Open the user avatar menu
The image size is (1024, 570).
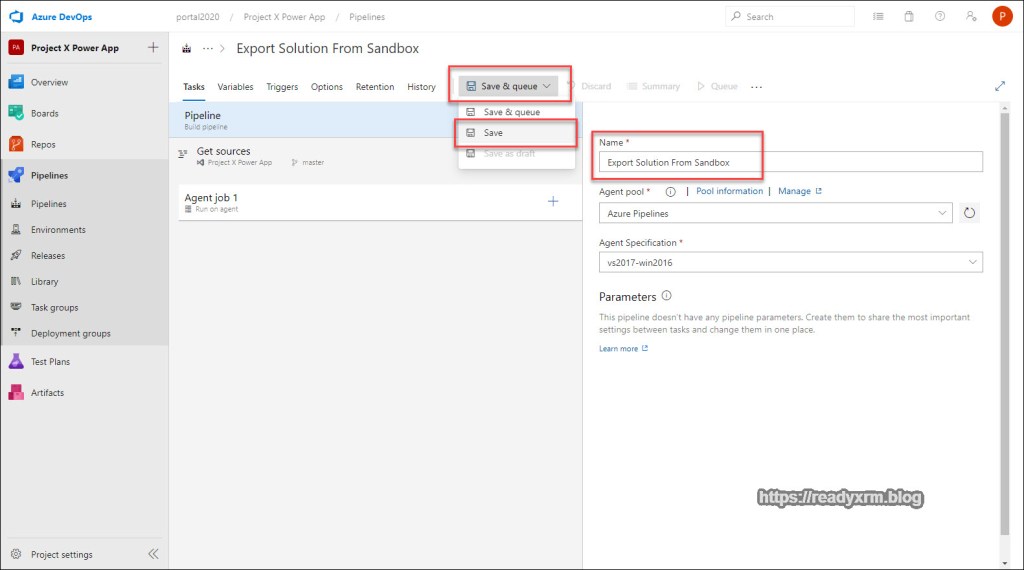pyautogui.click(x=1002, y=17)
